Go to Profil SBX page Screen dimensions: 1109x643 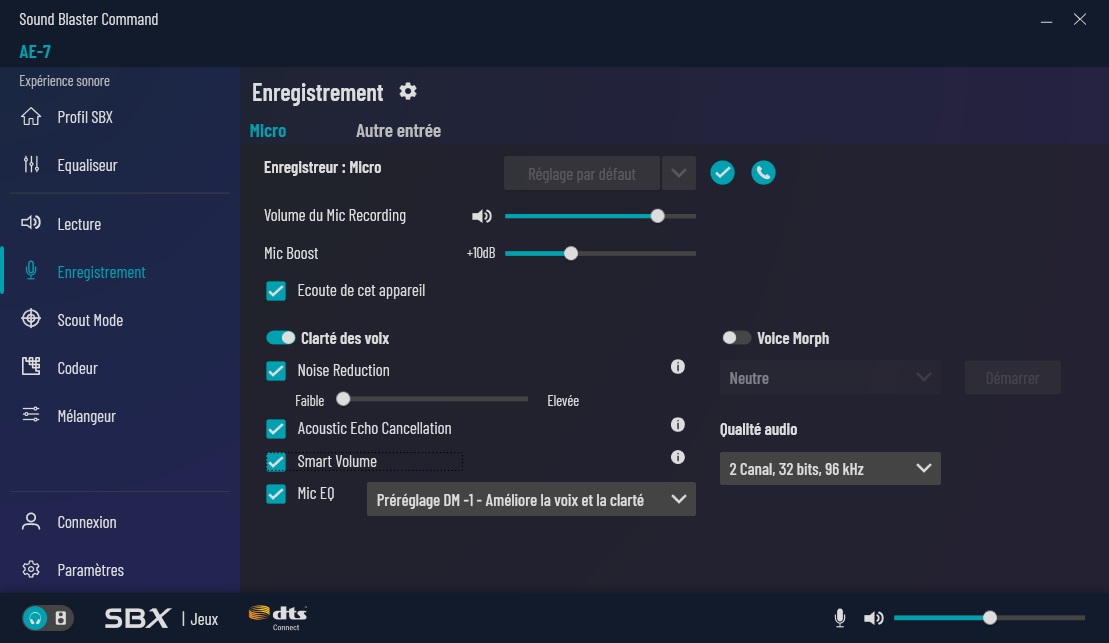point(85,117)
